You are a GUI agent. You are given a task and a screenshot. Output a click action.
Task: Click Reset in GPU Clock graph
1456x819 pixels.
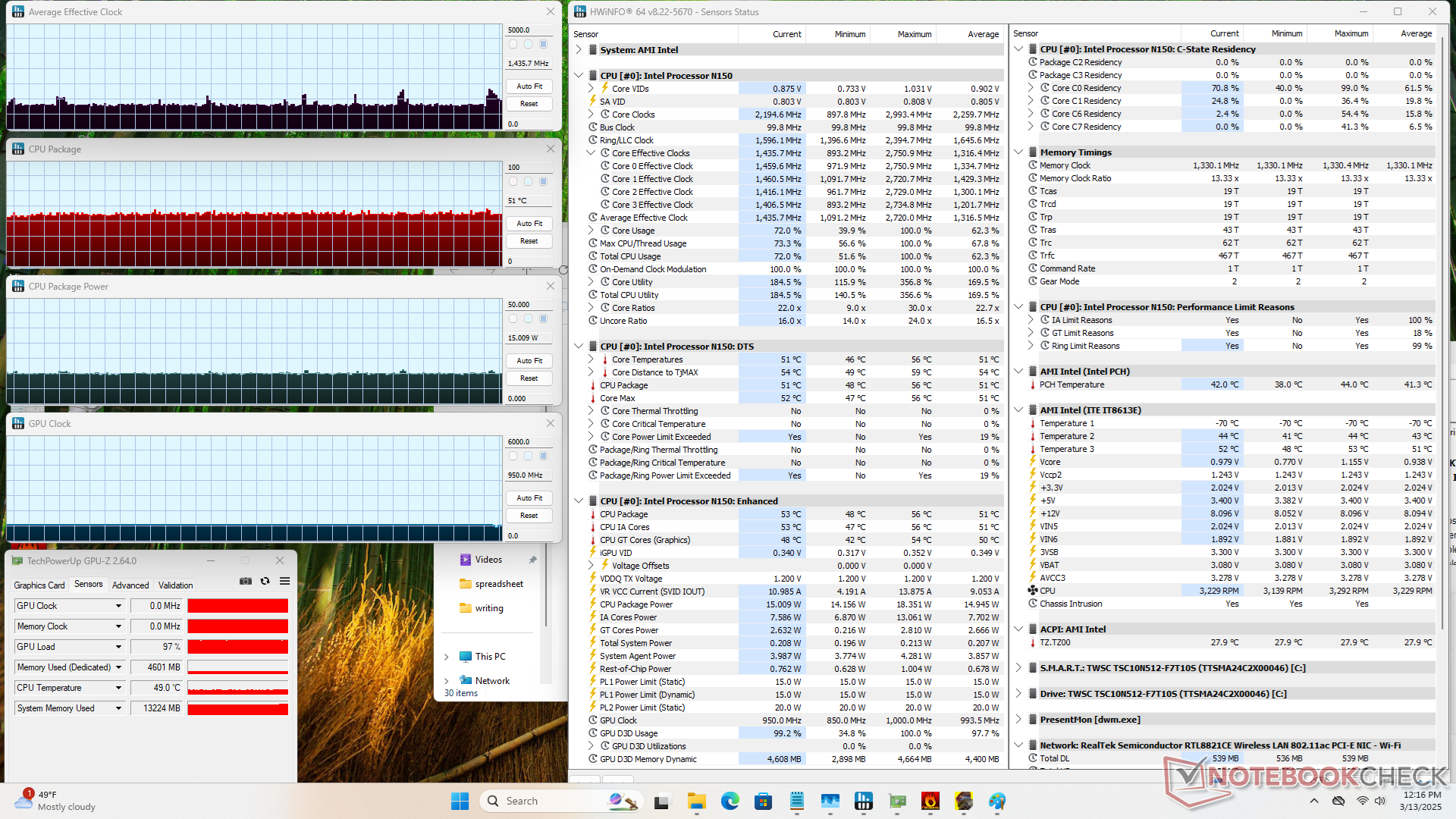pyautogui.click(x=529, y=516)
